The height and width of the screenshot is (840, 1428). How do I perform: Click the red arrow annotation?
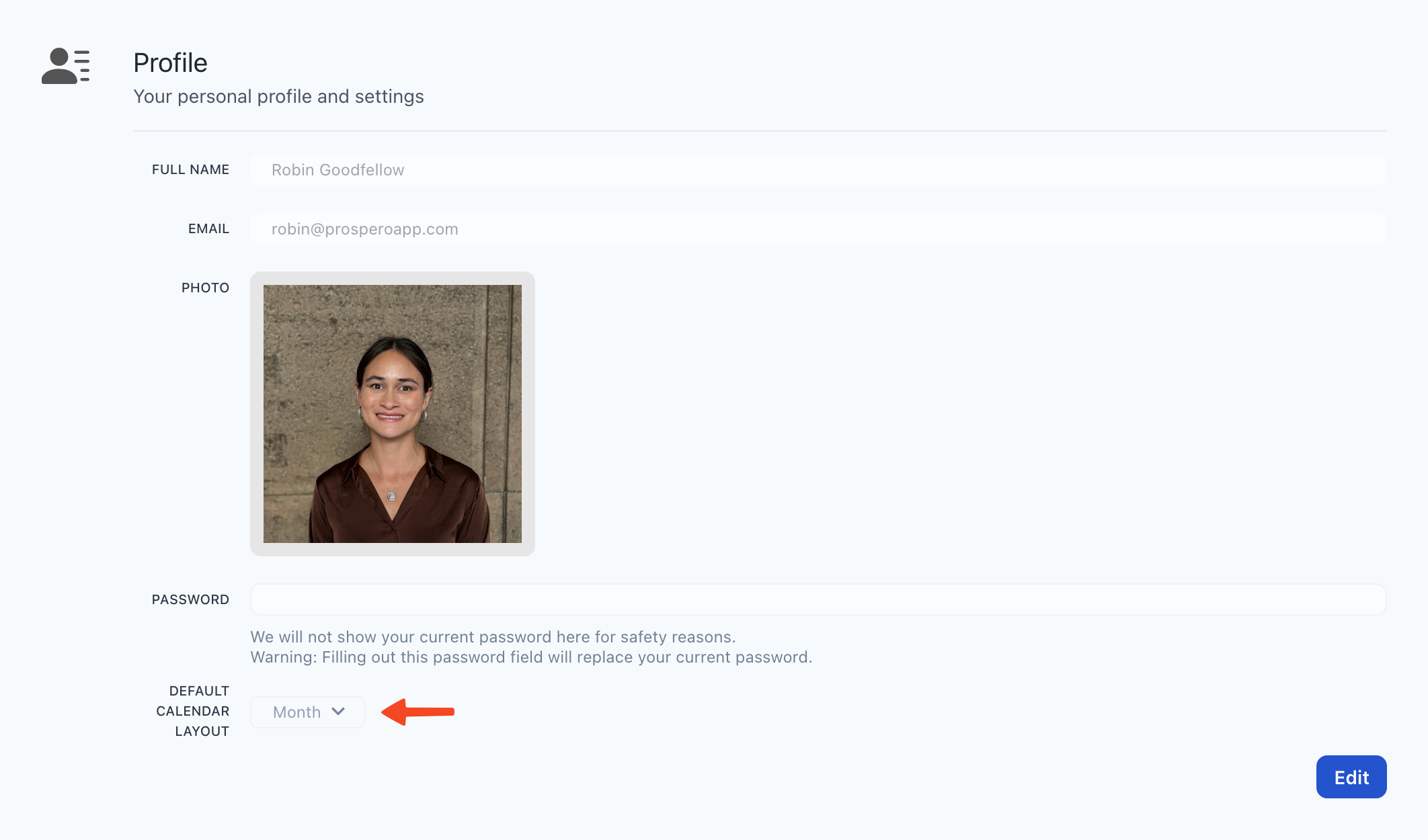coord(418,712)
